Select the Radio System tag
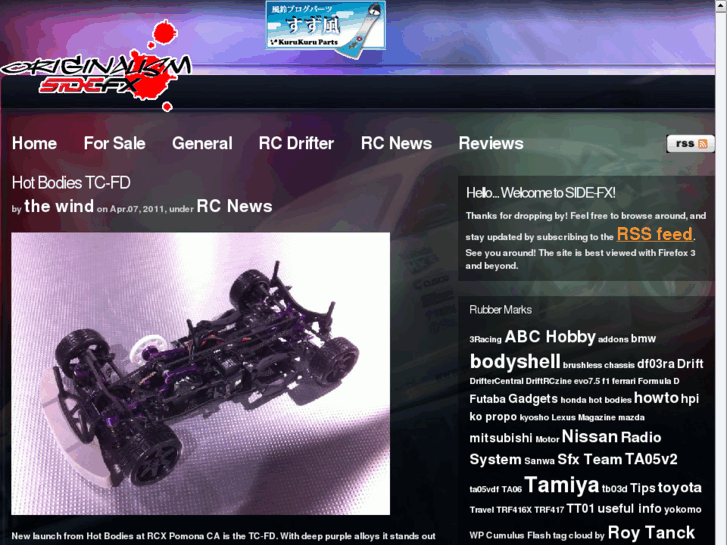This screenshot has width=727, height=545. pos(565,448)
